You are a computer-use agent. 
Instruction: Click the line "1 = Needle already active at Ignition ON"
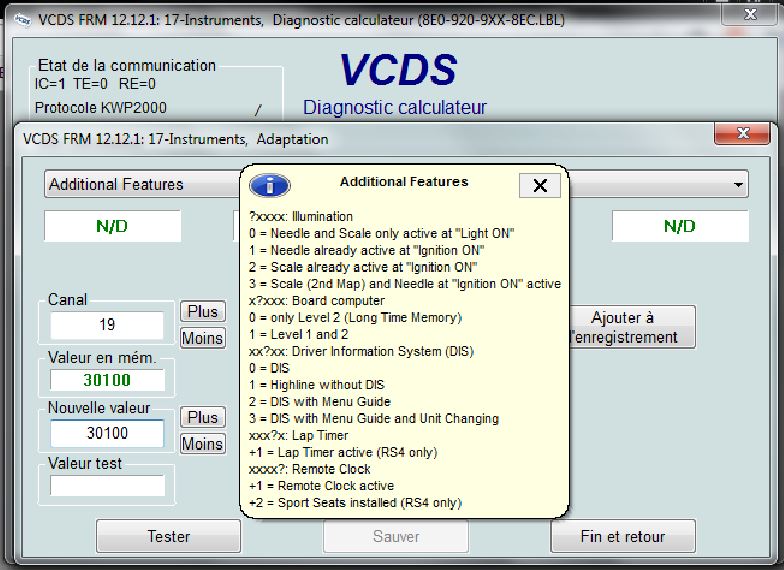pos(366,250)
